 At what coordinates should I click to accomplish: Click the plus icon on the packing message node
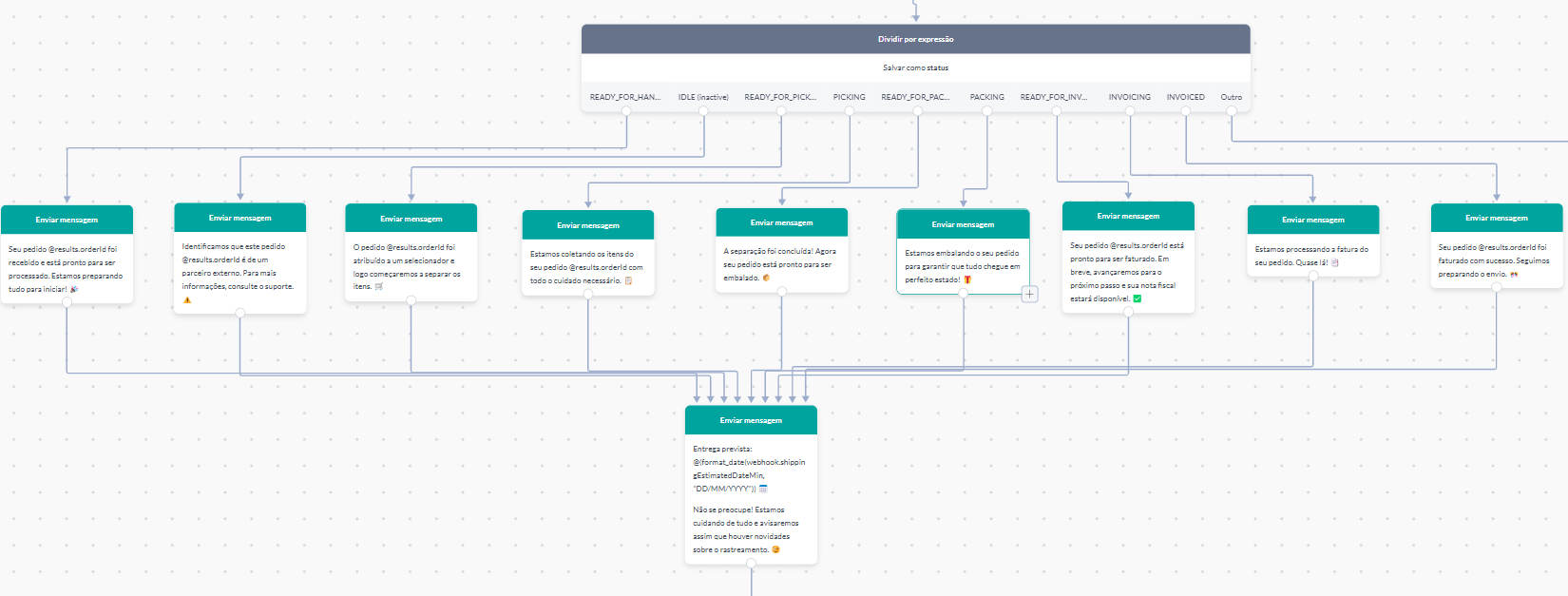coord(1029,295)
